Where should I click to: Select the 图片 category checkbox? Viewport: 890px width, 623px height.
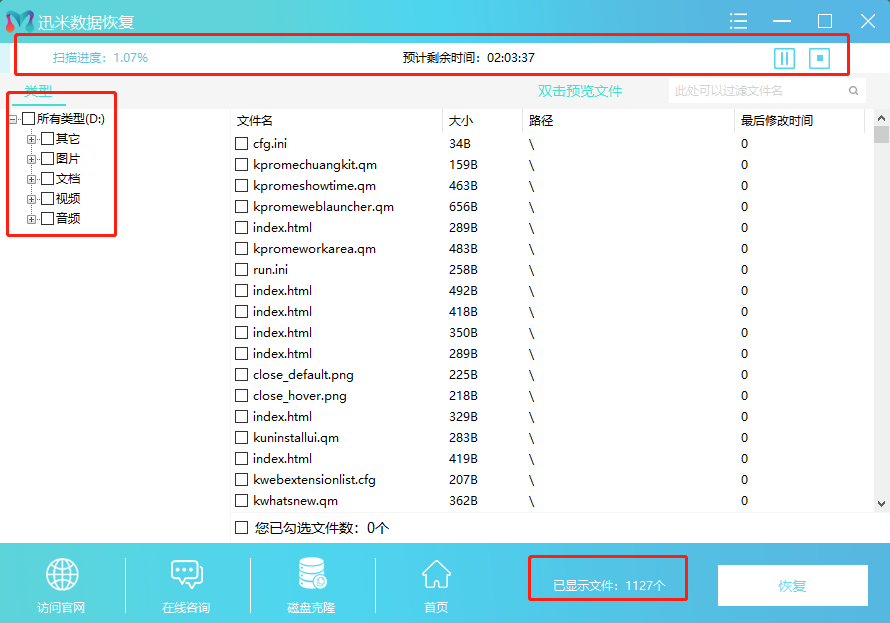click(x=47, y=158)
